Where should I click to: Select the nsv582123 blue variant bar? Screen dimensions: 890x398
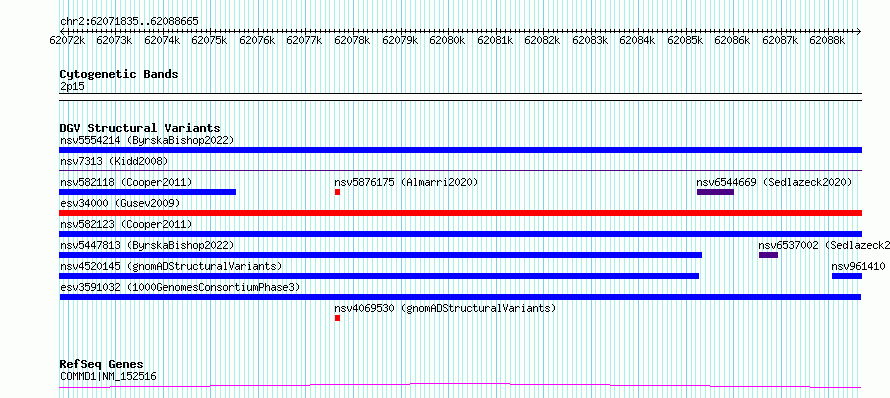pyautogui.click(x=460, y=234)
